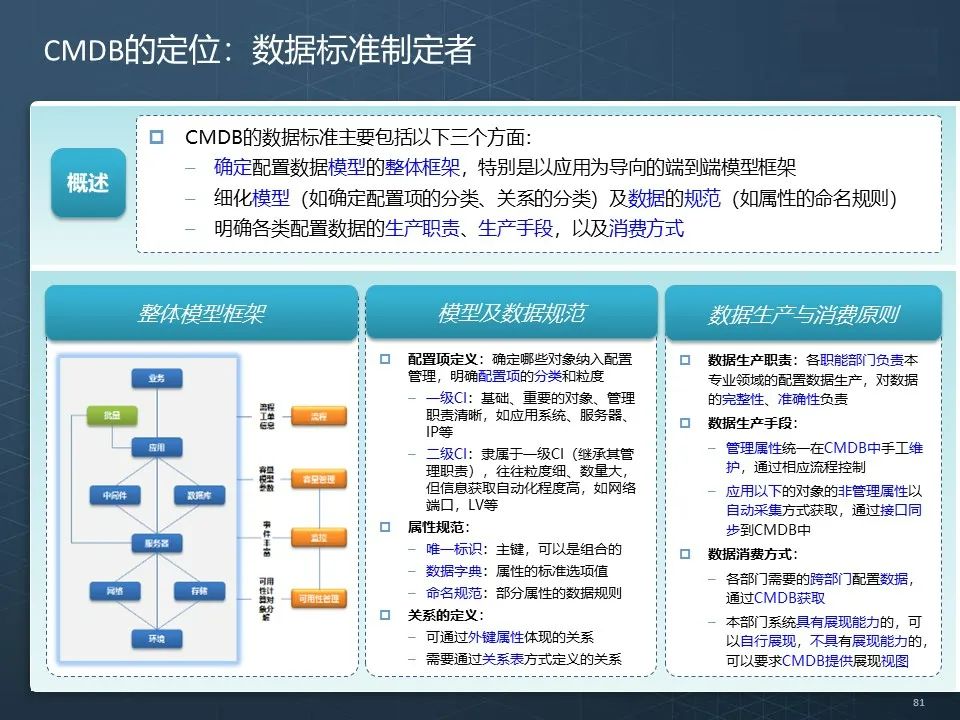The width and height of the screenshot is (960, 720).
Task: Click the blue text 二级CI
Action: tap(446, 454)
